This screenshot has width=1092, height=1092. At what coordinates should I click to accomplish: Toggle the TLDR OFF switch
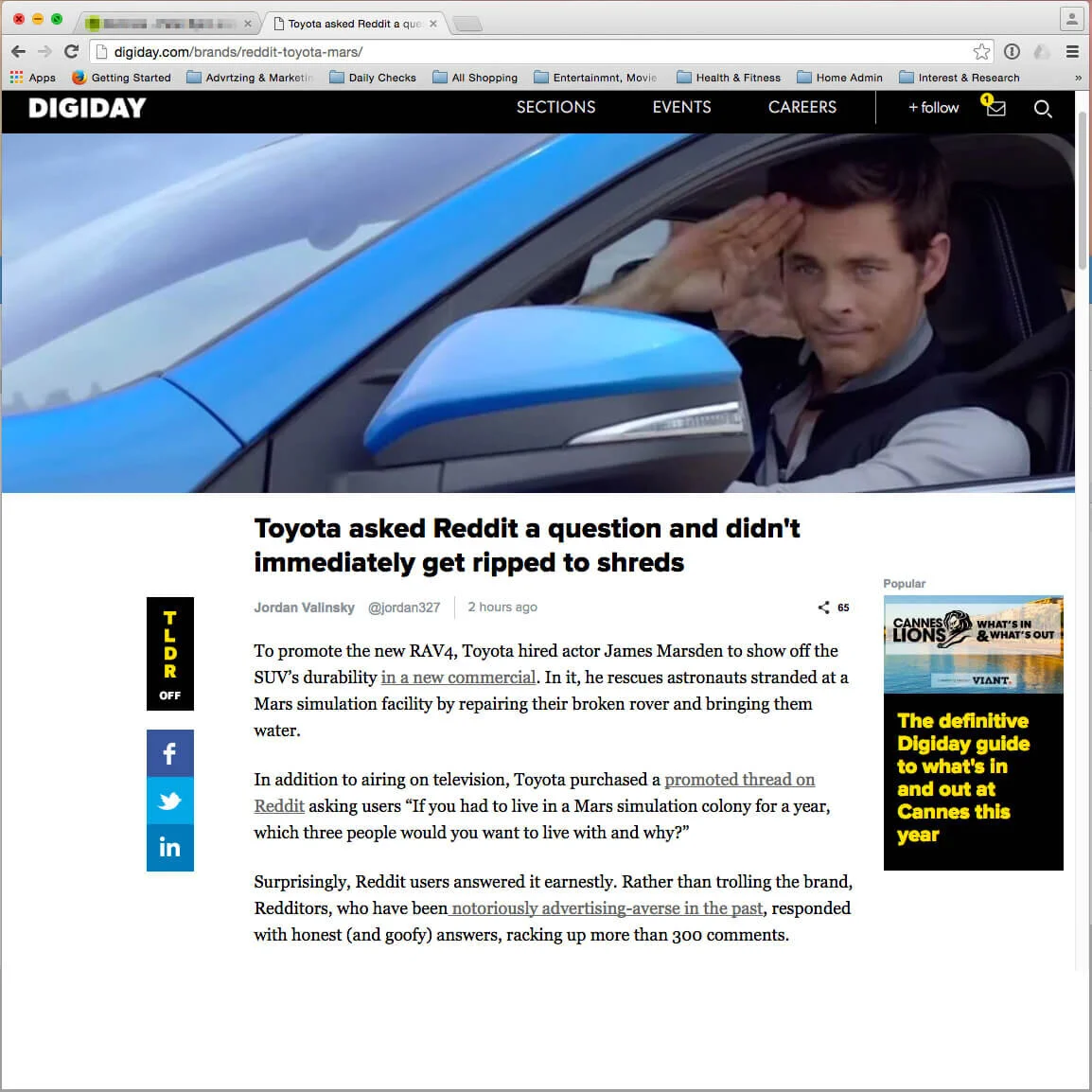coord(170,654)
